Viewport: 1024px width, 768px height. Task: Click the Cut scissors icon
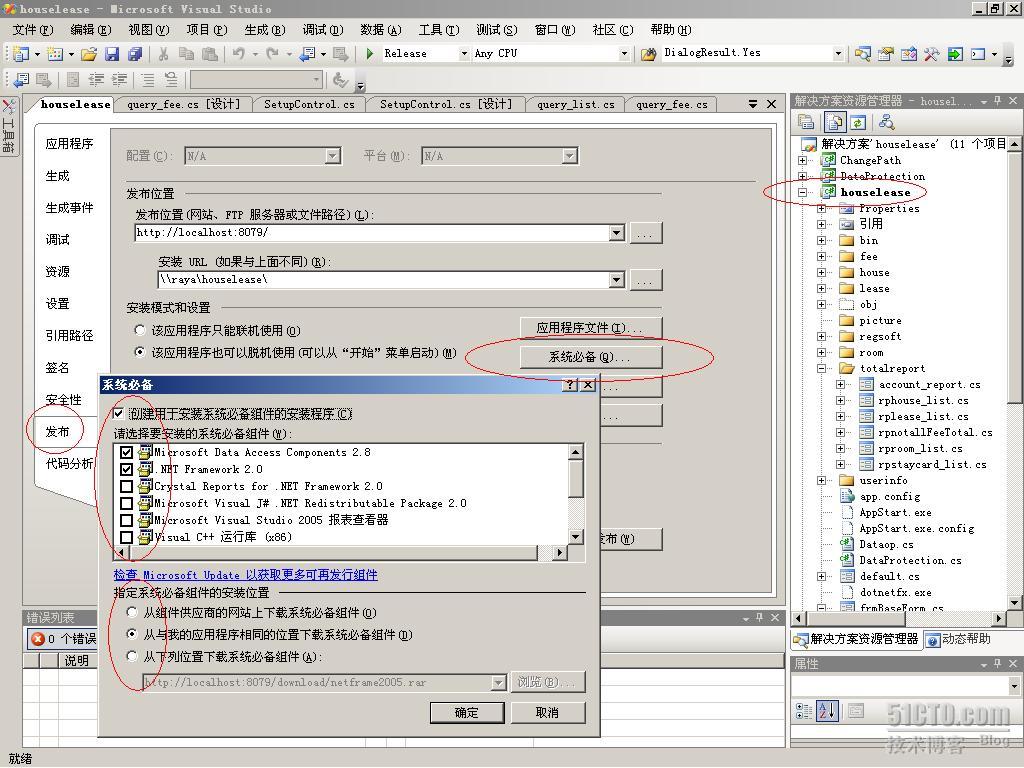tap(163, 54)
